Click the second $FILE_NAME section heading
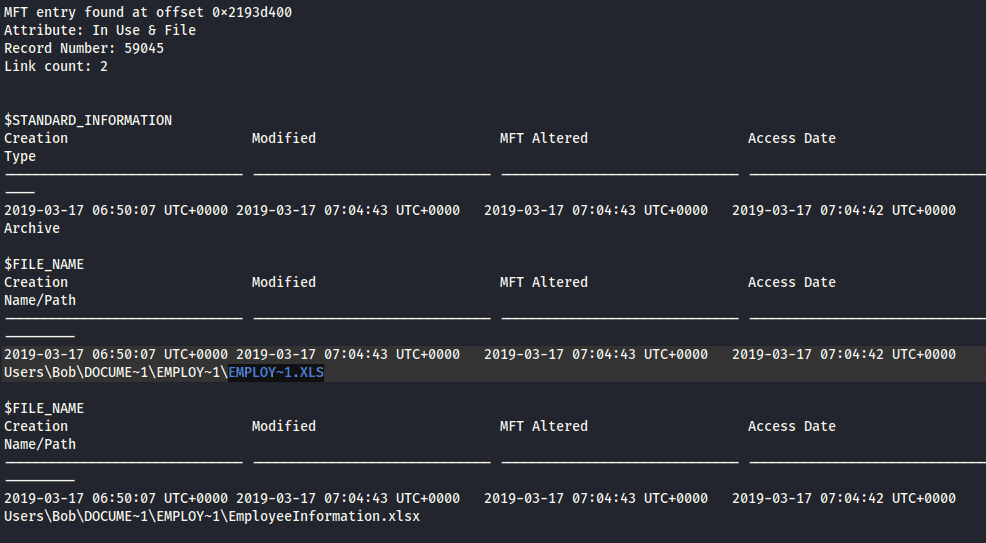 [44, 409]
